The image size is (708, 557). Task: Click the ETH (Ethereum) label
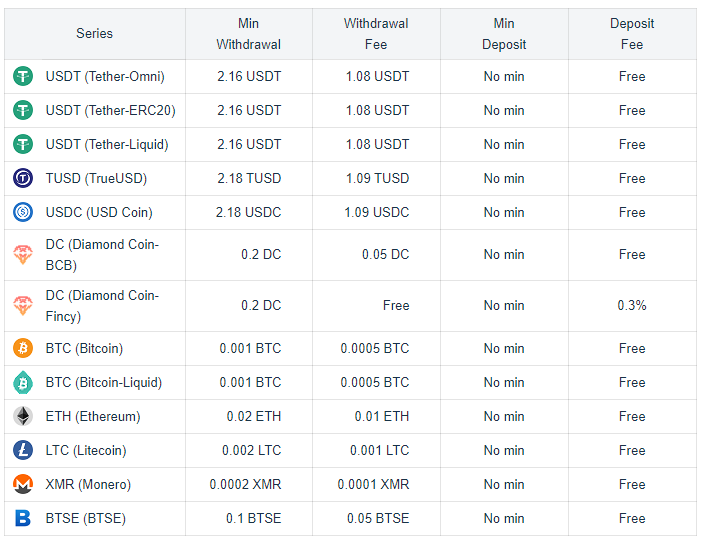(x=93, y=417)
